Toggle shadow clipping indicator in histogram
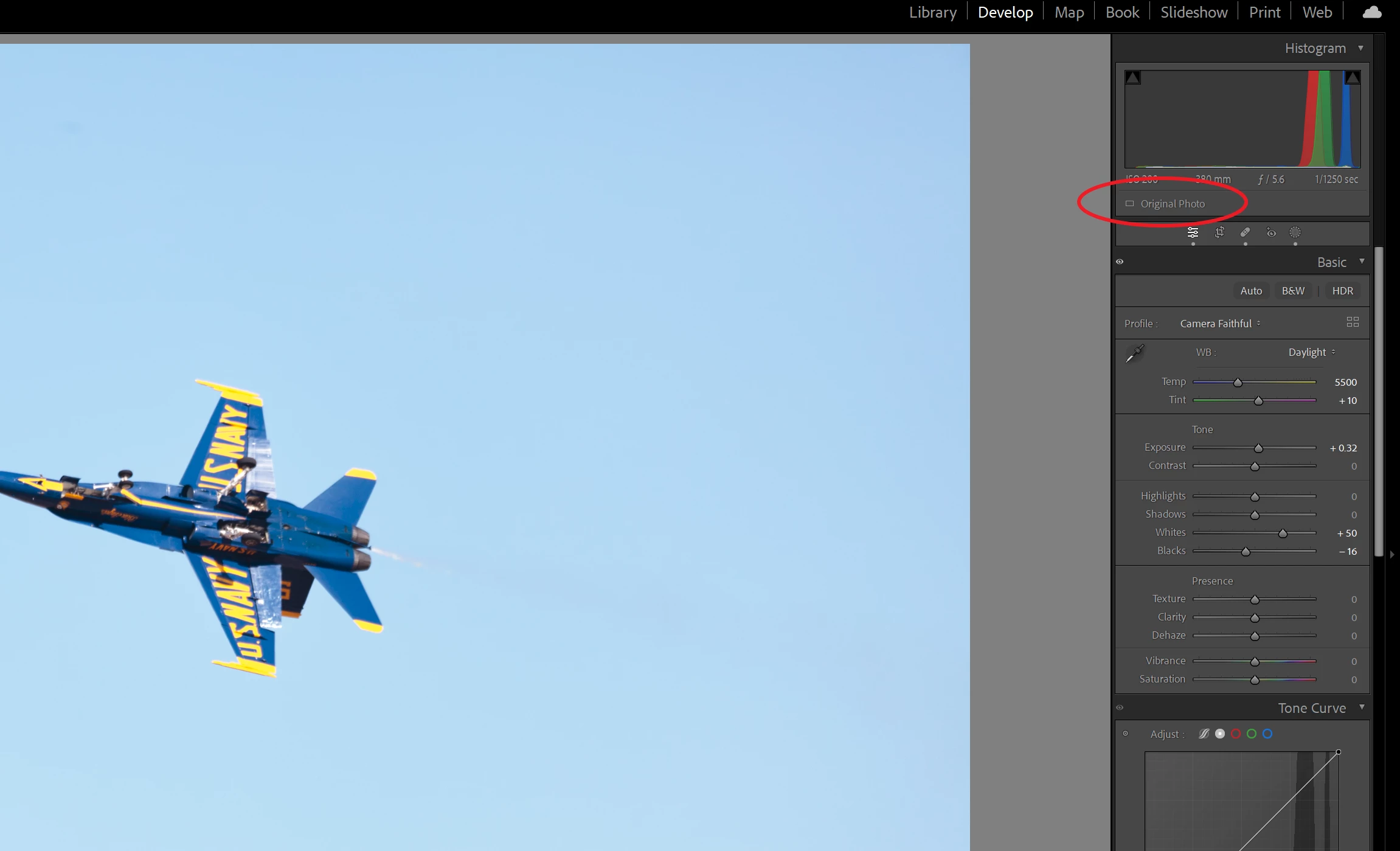This screenshot has height=851, width=1400. pyautogui.click(x=1132, y=77)
